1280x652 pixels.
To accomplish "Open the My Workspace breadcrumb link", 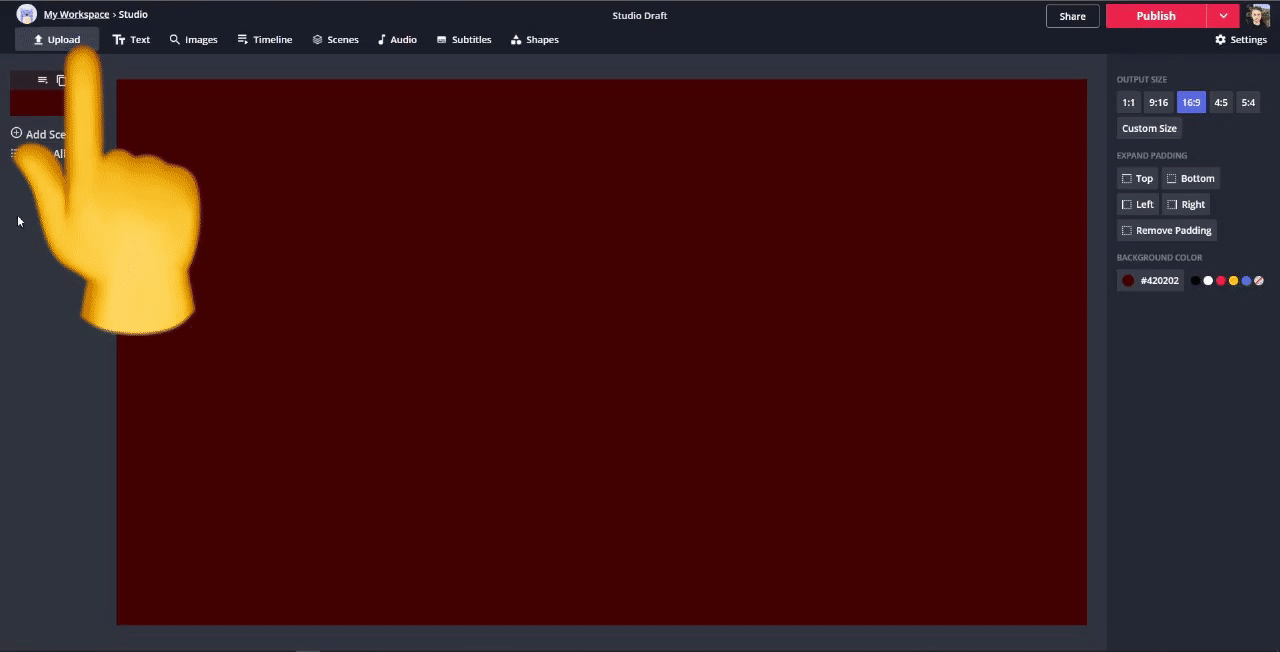I will tap(76, 15).
